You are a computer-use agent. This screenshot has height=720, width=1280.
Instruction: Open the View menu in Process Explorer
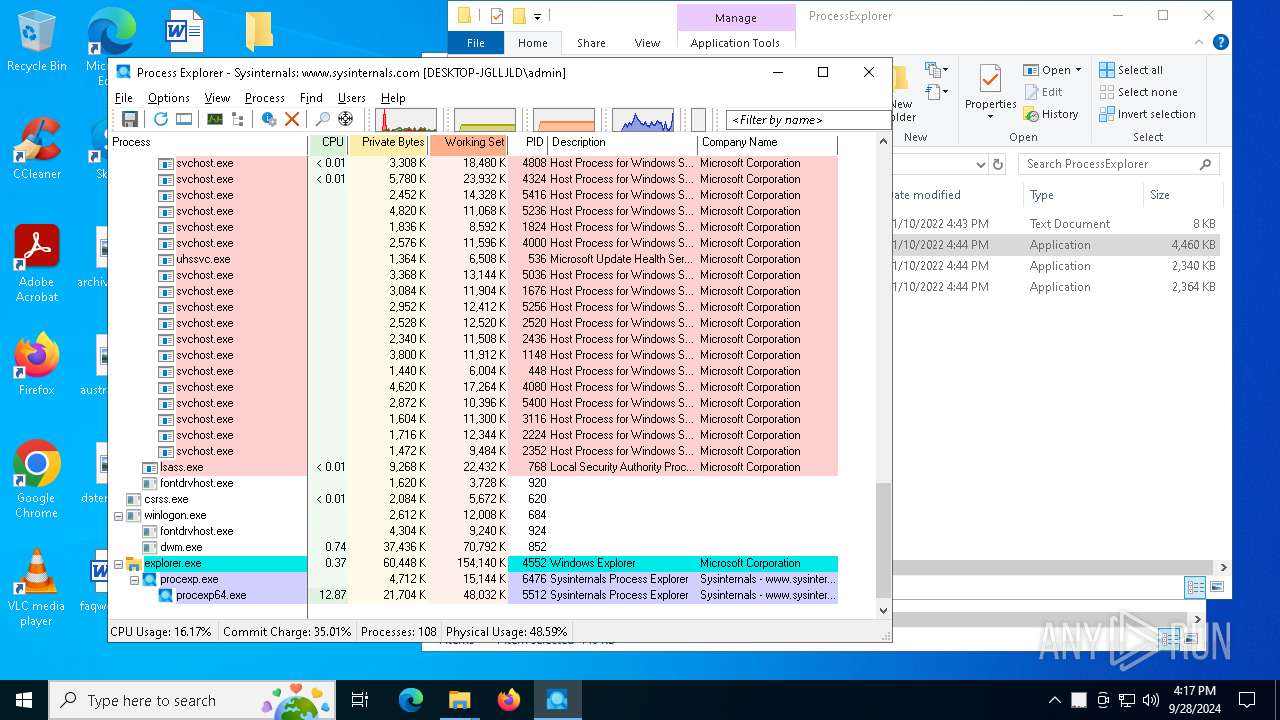pos(217,98)
